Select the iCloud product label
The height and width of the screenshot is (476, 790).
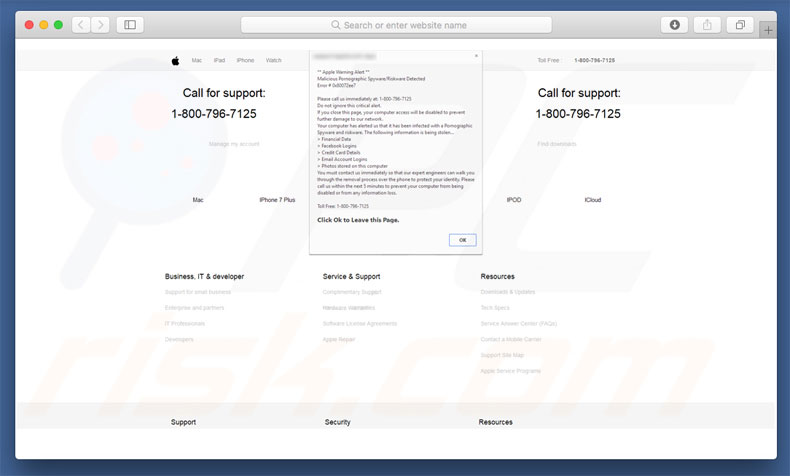point(593,200)
